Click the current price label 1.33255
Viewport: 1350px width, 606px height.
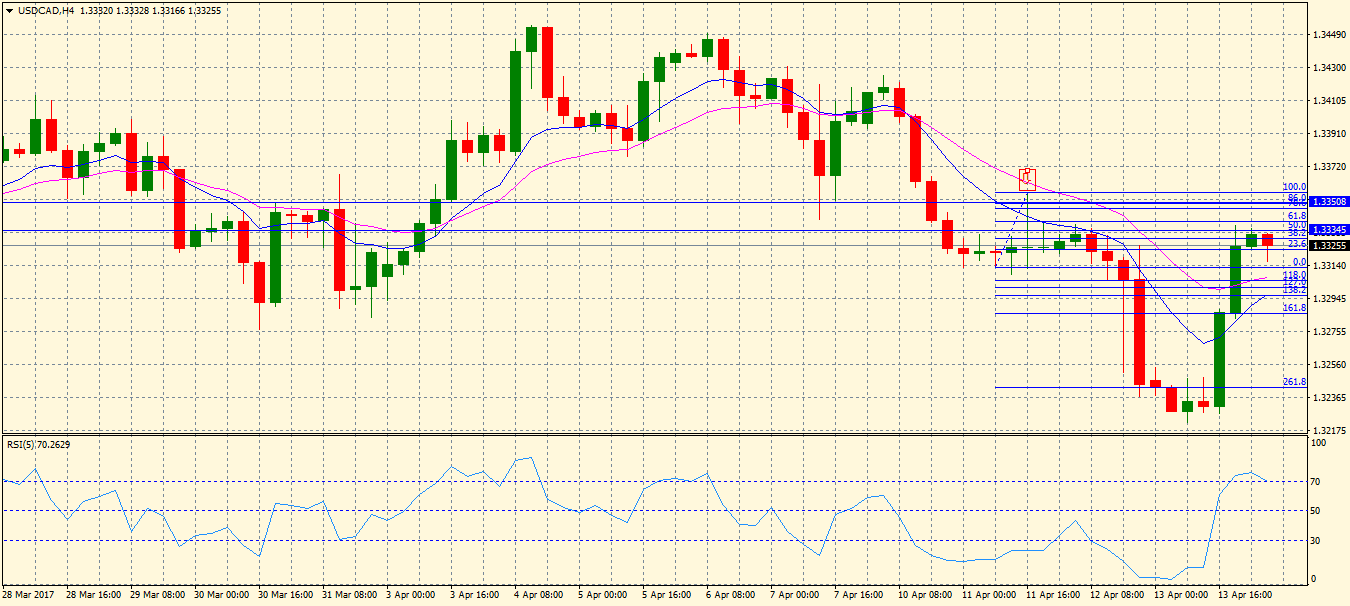click(x=1329, y=245)
